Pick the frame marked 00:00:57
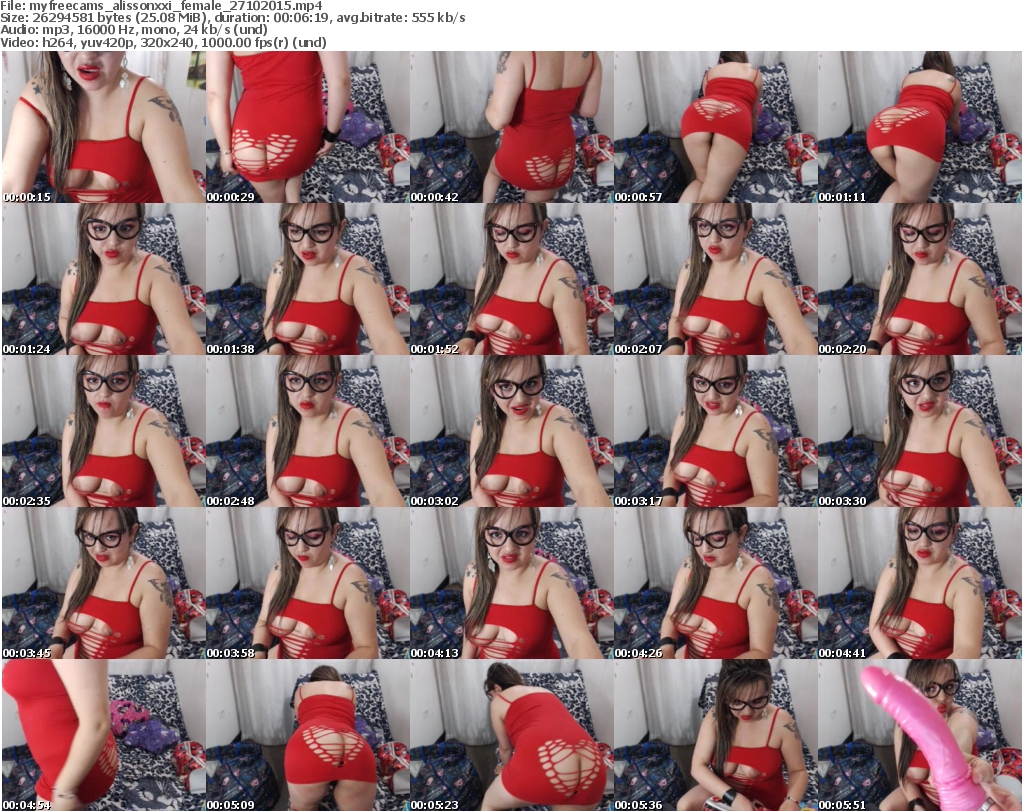The image size is (1024, 811). point(715,127)
